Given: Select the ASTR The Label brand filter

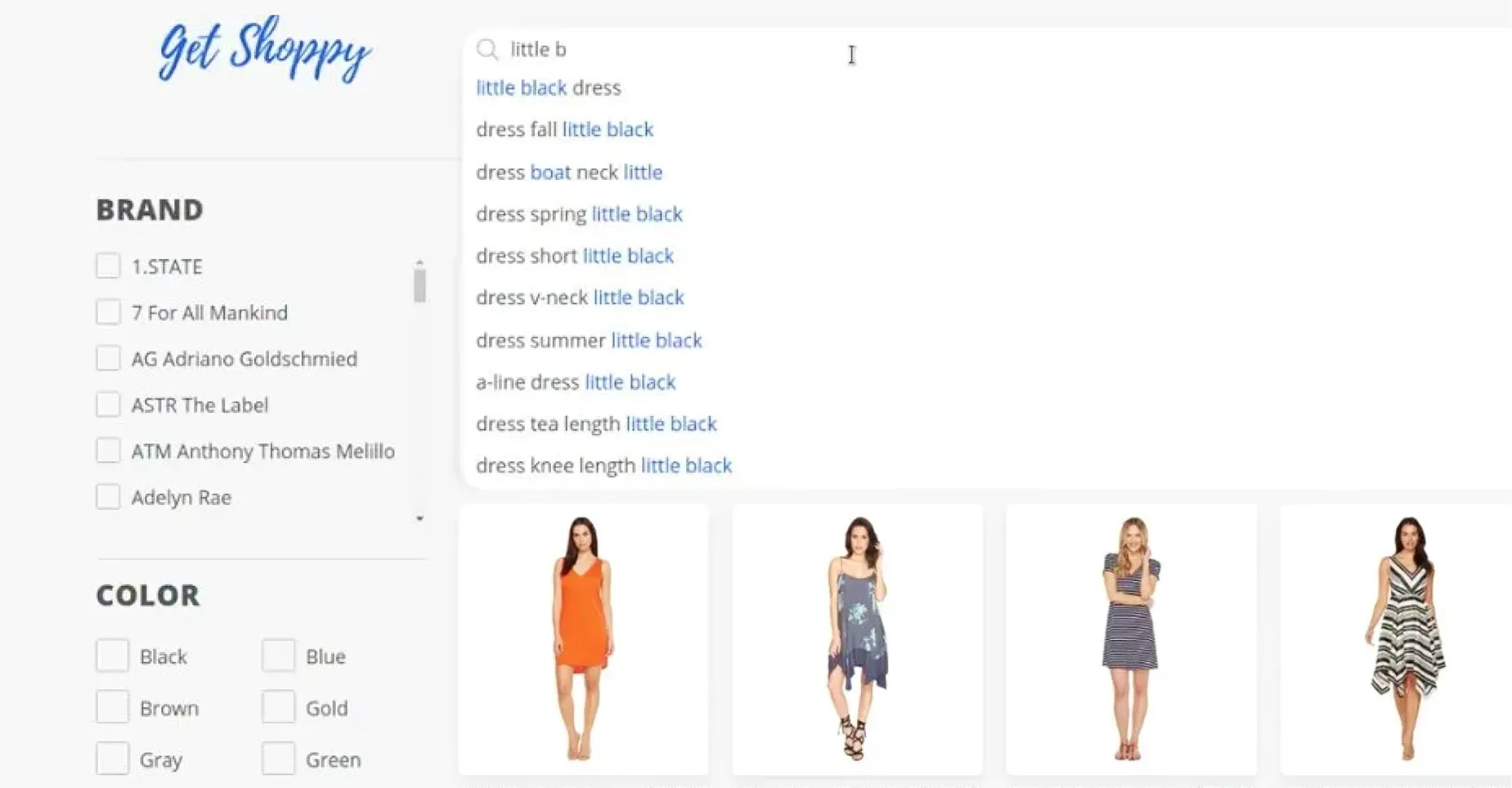Looking at the screenshot, I should (109, 404).
